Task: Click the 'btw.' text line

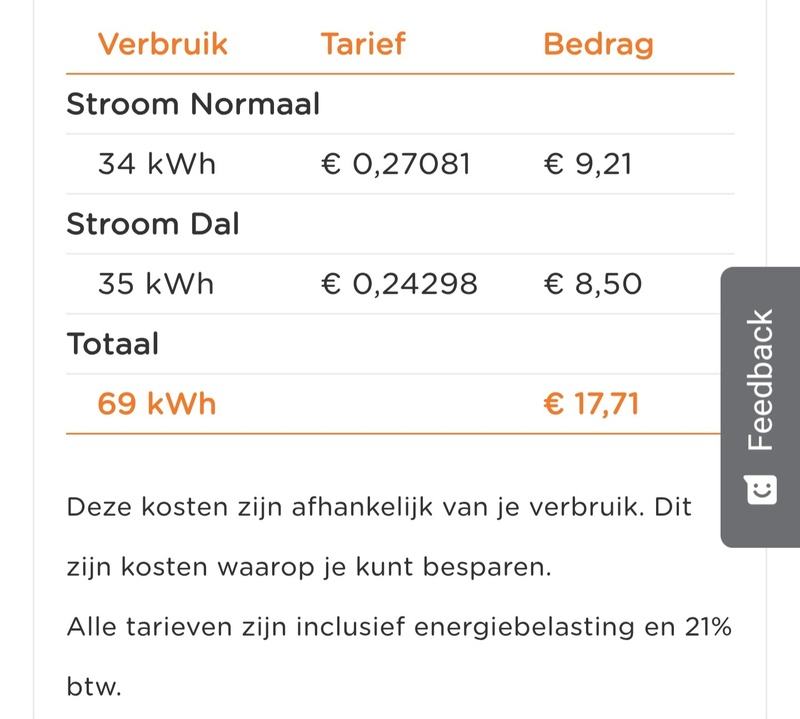Action: (94, 686)
